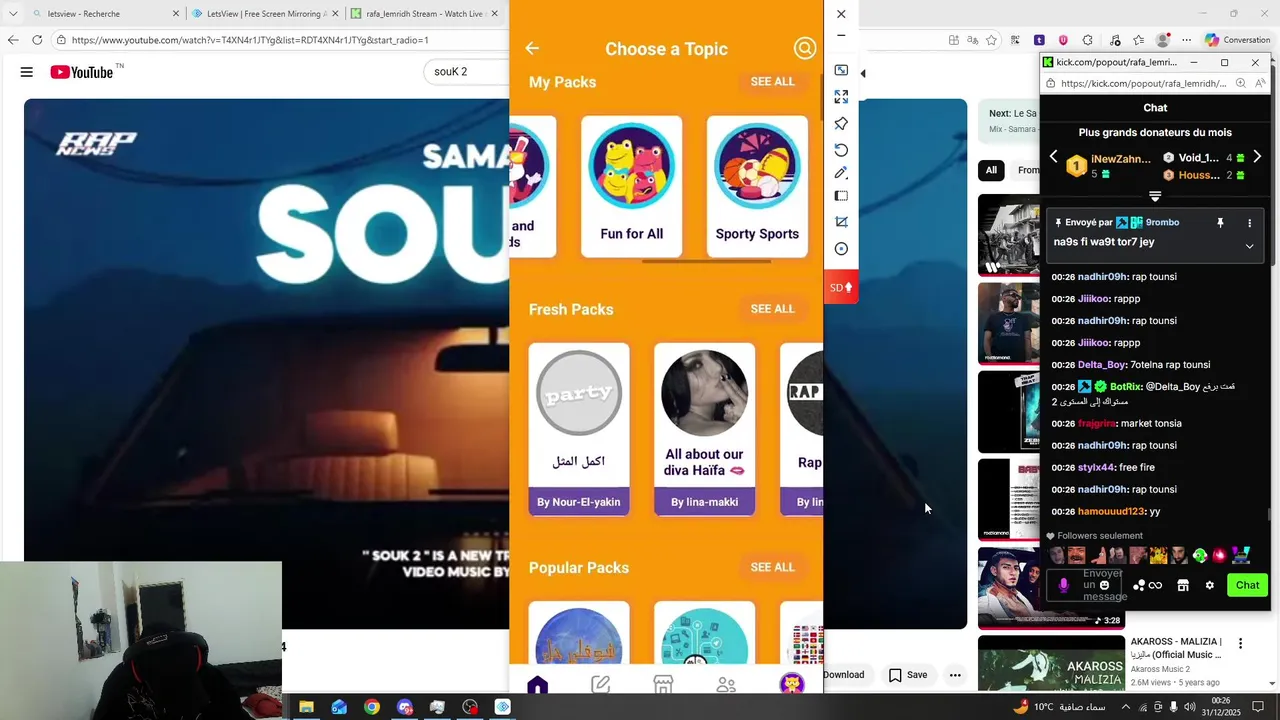Open browser settings ellipsis menu
This screenshot has height=720, width=1280.
pyautogui.click(x=1187, y=40)
